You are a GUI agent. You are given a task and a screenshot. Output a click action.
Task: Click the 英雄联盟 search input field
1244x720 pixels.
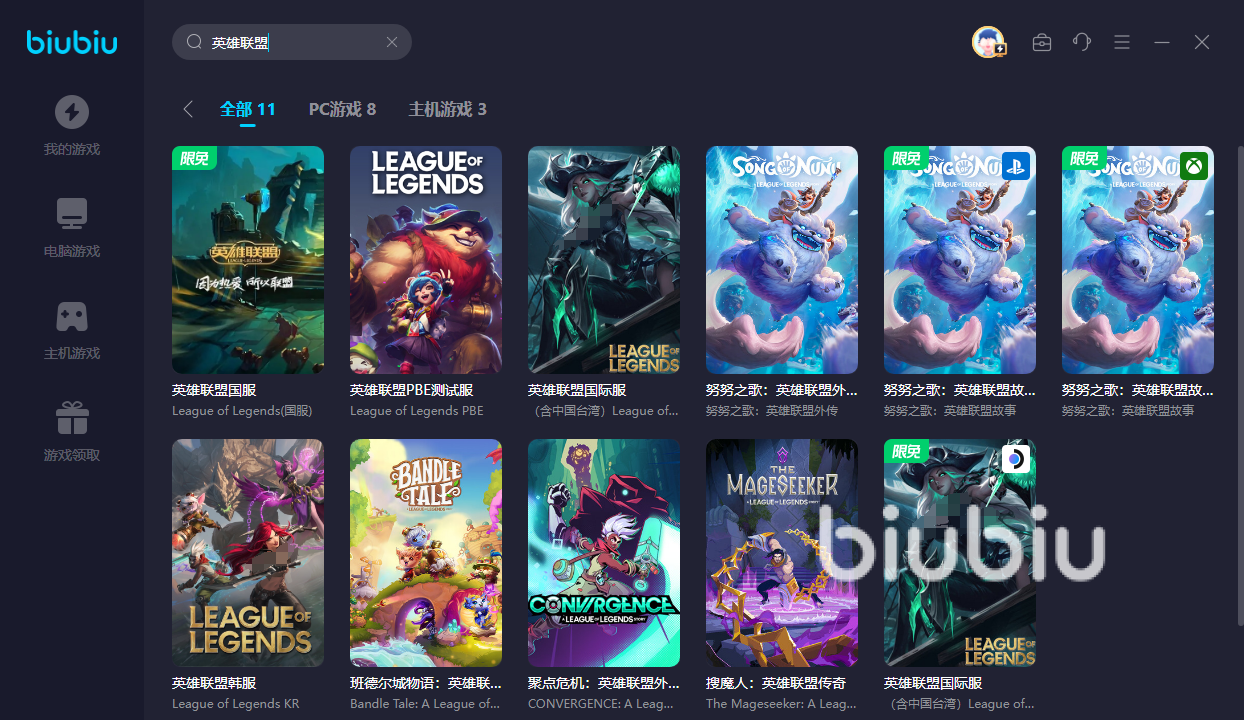[x=292, y=42]
